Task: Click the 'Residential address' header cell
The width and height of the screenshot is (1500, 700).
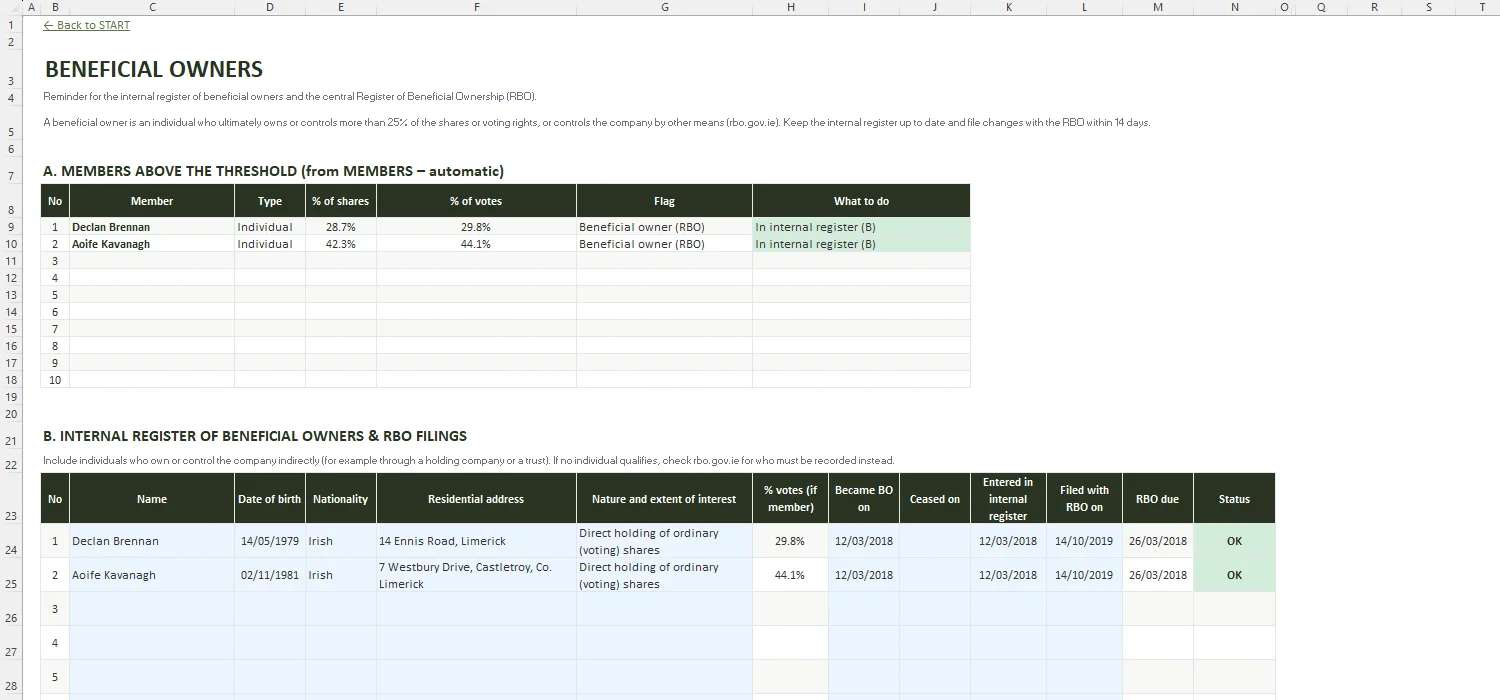Action: [476, 499]
